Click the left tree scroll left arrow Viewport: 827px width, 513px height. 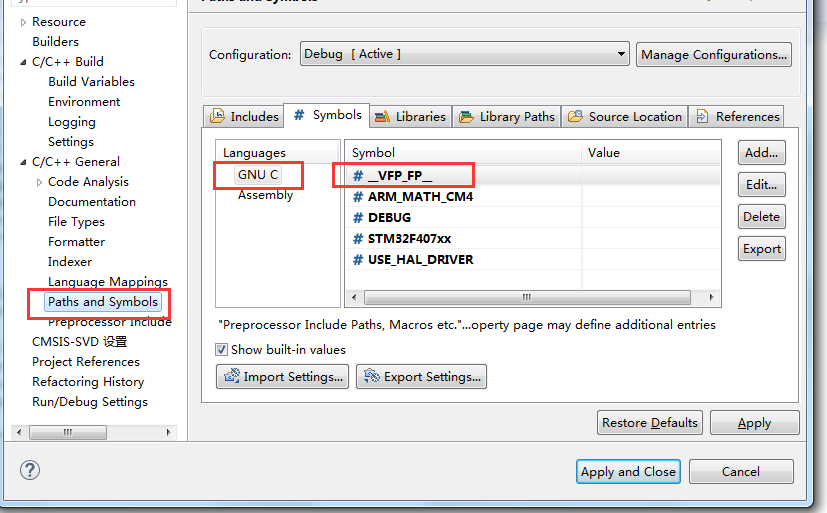[x=19, y=432]
